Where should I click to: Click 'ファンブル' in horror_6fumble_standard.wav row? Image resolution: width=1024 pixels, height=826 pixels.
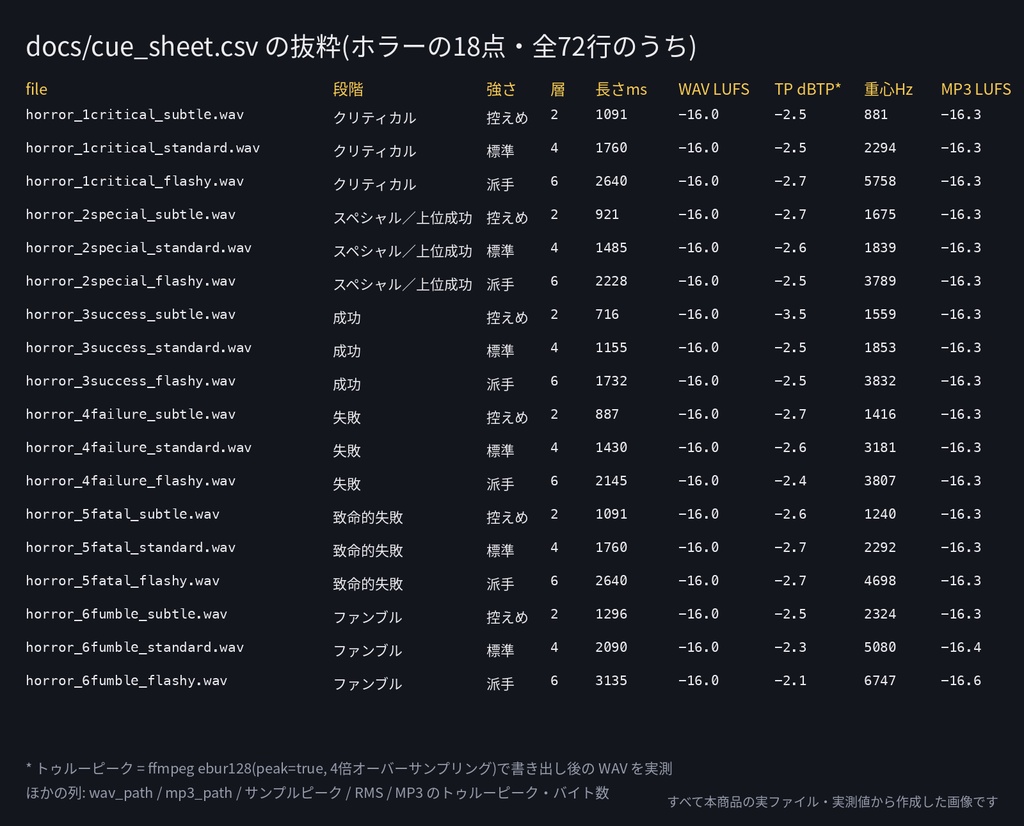point(367,650)
